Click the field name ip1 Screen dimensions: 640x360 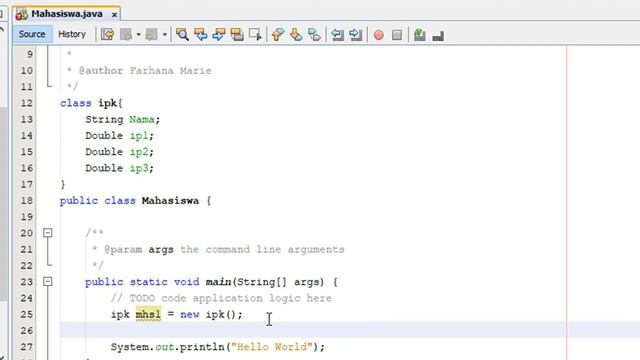point(139,136)
